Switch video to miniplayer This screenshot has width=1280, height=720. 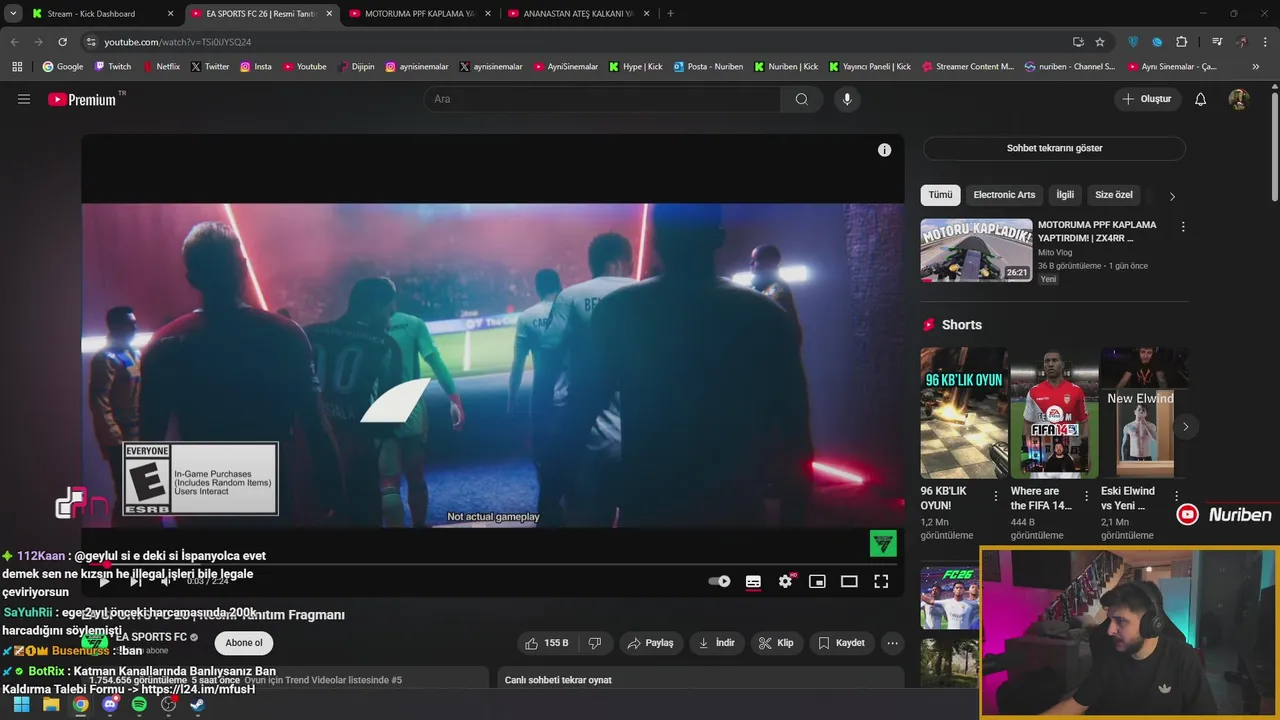point(817,581)
